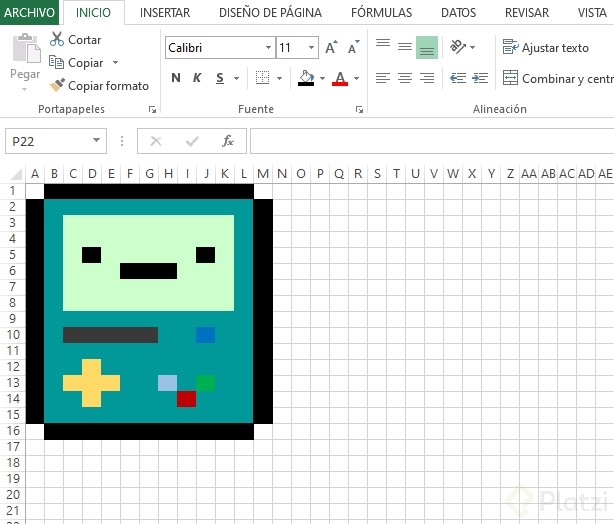Click the text orientation icon
This screenshot has height=524, width=614.
[x=457, y=47]
